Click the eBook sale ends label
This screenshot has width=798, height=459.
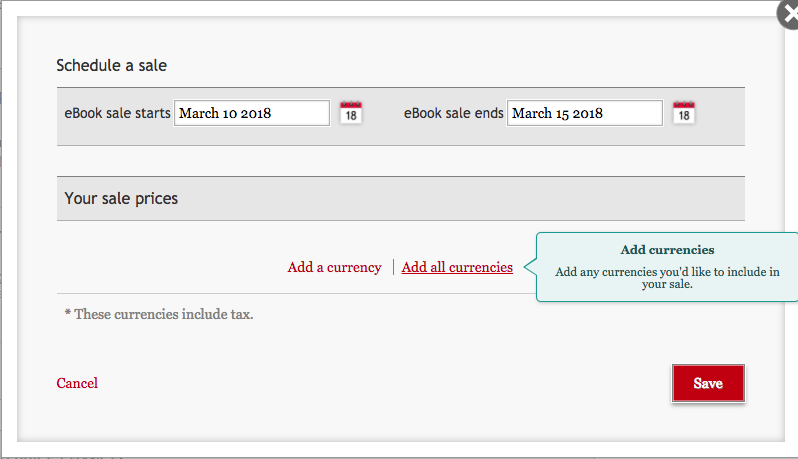click(x=453, y=114)
